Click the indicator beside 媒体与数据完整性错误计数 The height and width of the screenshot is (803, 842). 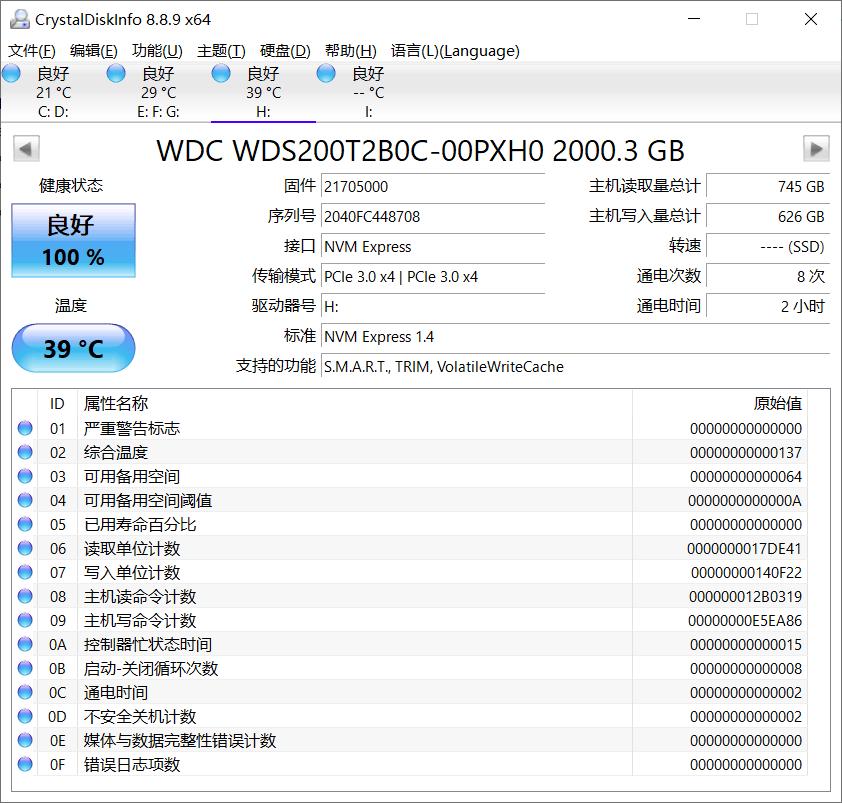pos(27,740)
